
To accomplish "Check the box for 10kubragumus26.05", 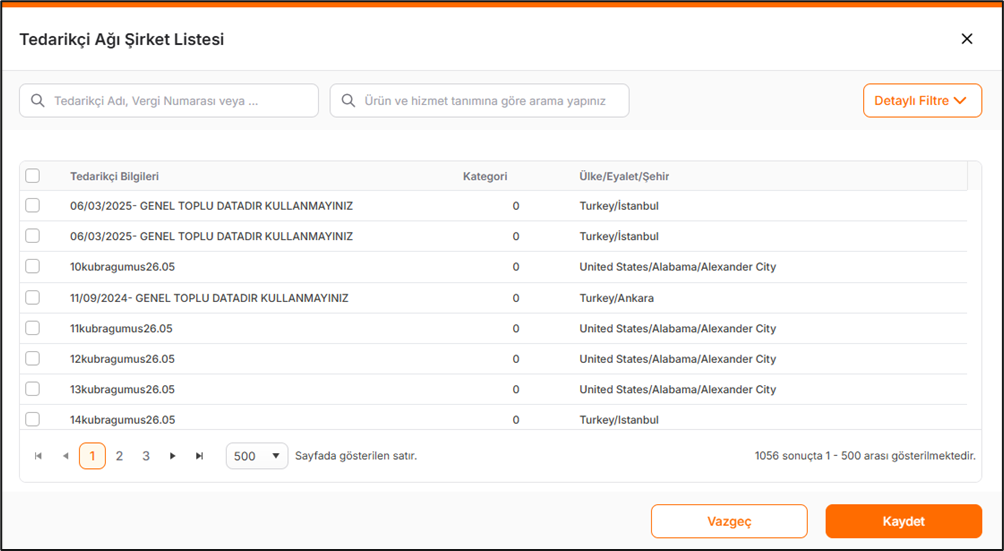I will [33, 267].
